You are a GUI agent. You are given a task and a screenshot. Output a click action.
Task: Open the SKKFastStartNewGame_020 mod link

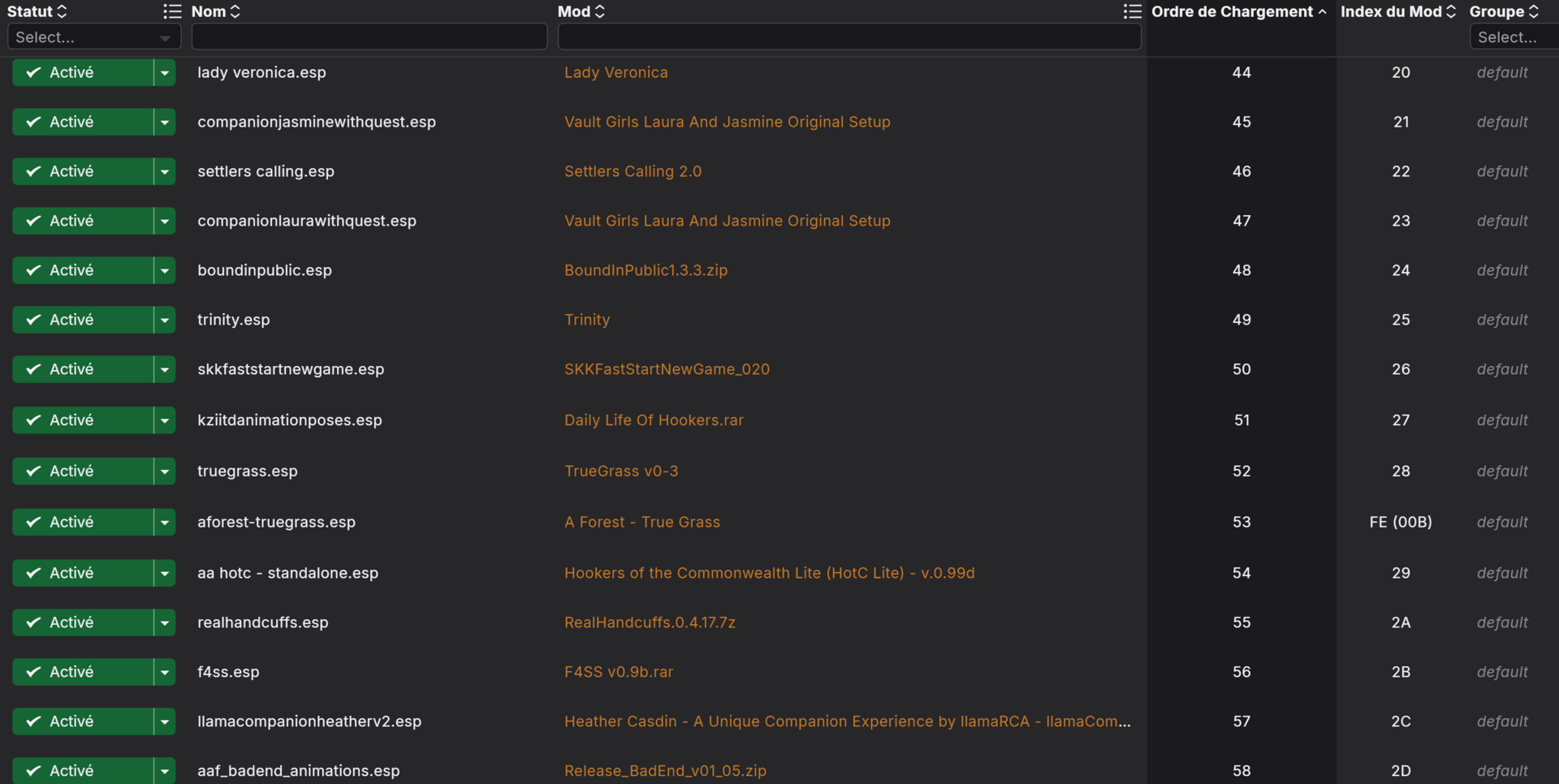coord(667,369)
